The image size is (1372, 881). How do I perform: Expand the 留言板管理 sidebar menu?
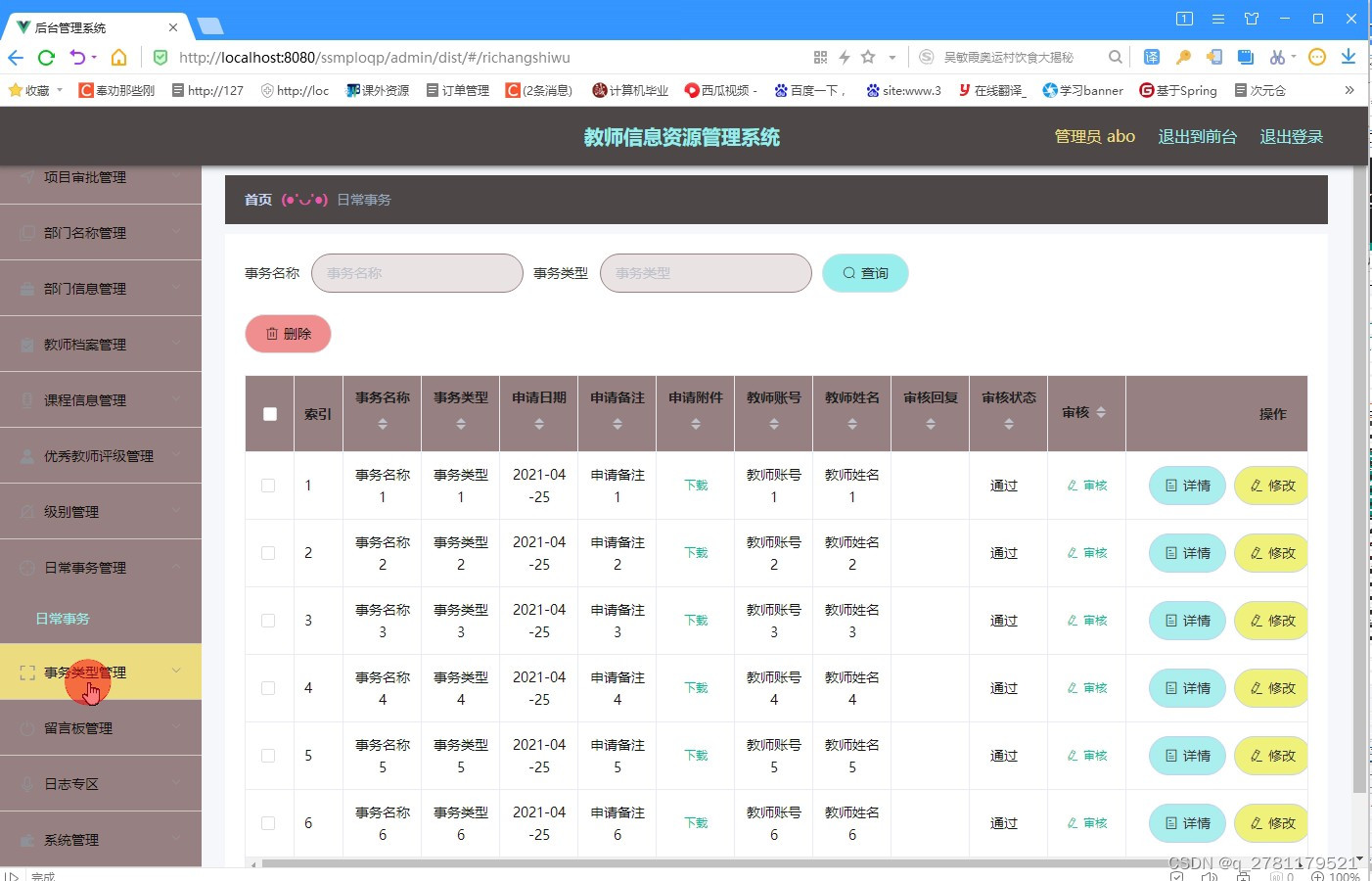point(101,728)
